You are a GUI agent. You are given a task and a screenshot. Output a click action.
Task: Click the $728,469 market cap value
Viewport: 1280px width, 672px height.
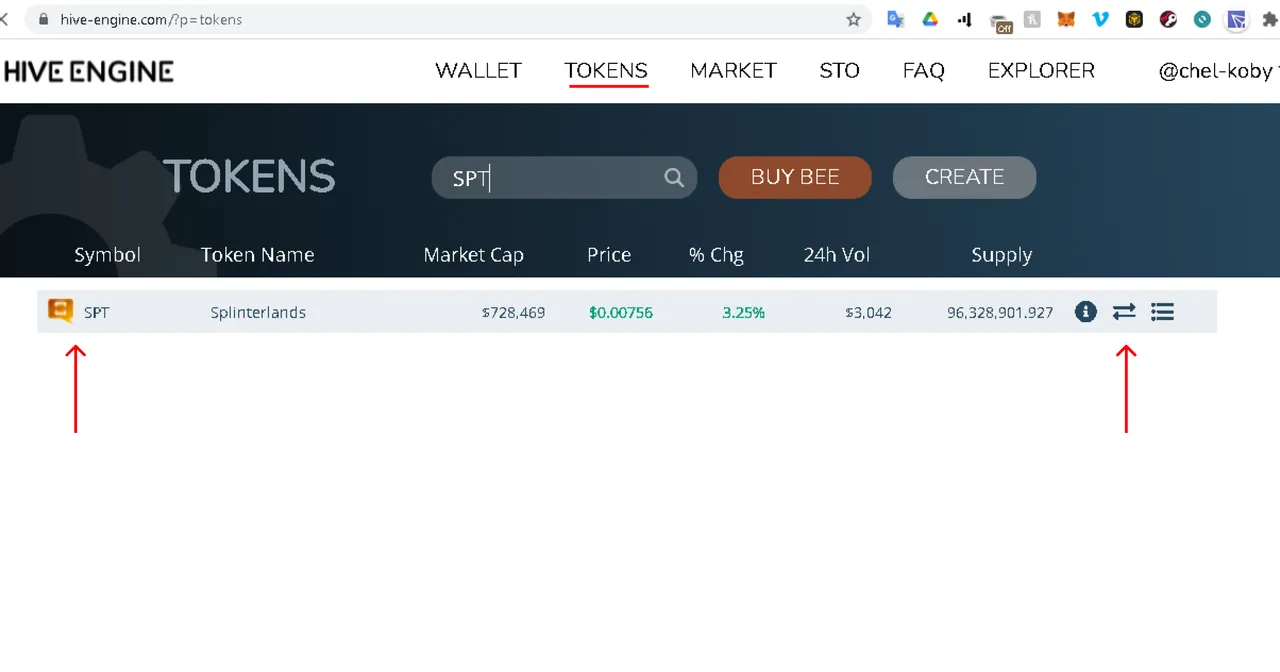513,312
